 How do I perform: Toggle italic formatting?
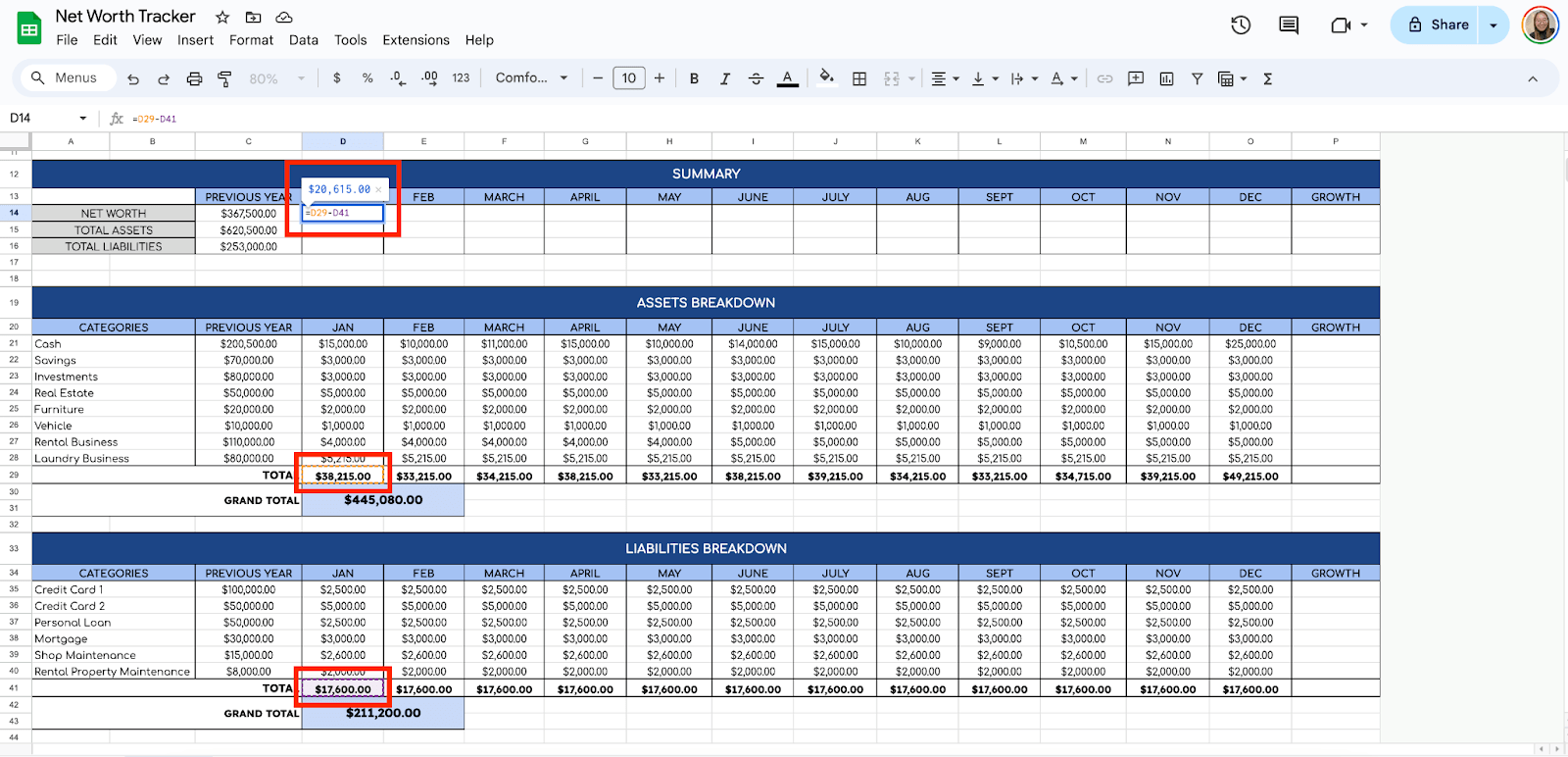[x=725, y=78]
